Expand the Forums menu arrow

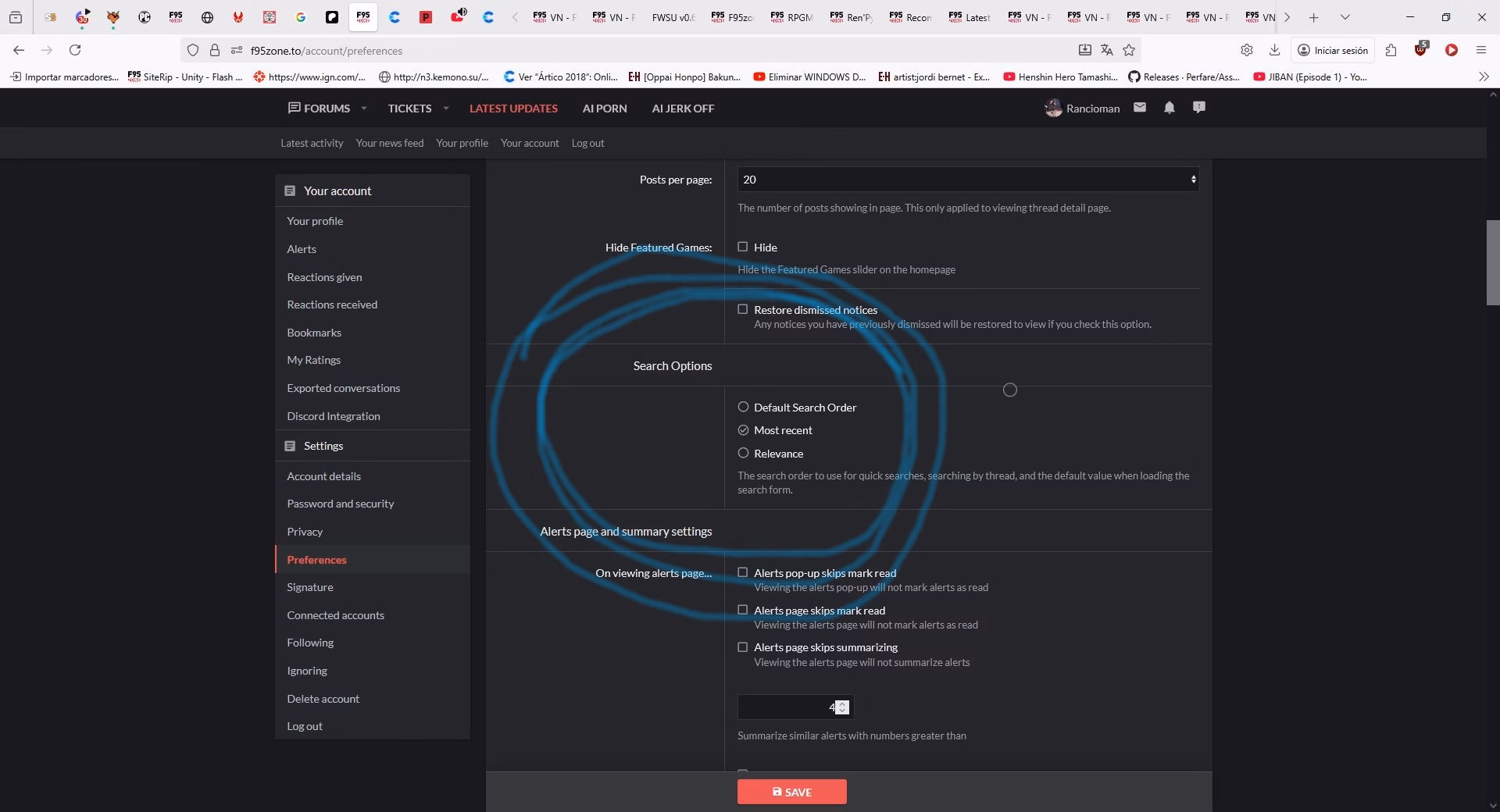click(x=364, y=109)
